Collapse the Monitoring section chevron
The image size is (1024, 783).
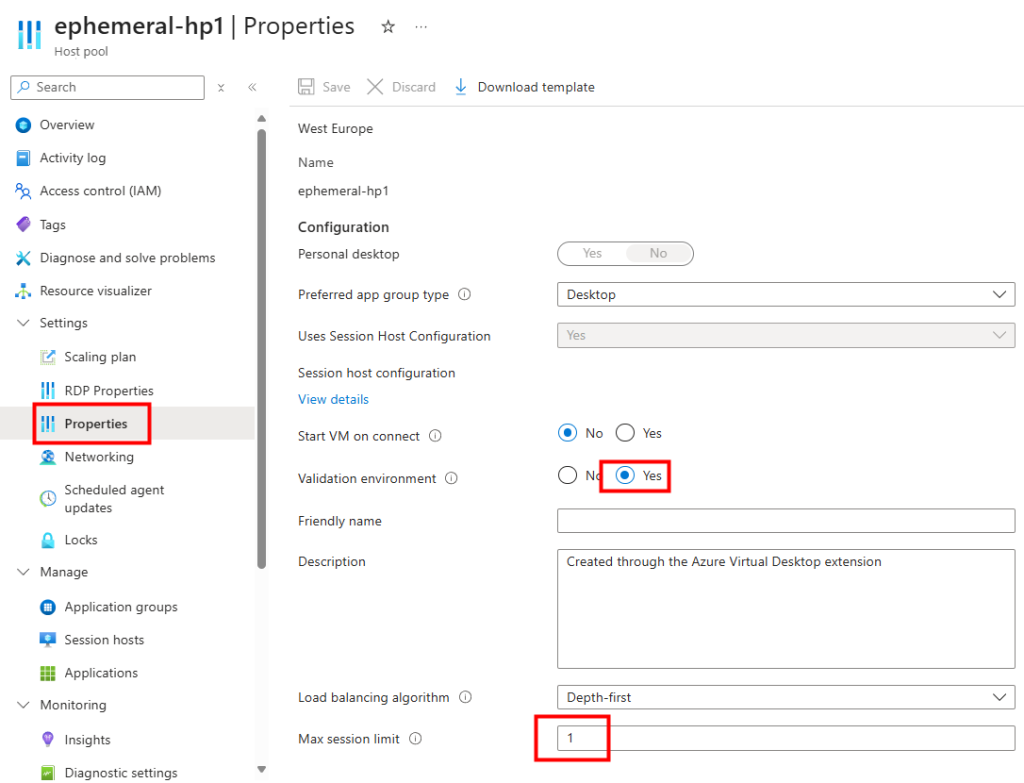[x=24, y=705]
